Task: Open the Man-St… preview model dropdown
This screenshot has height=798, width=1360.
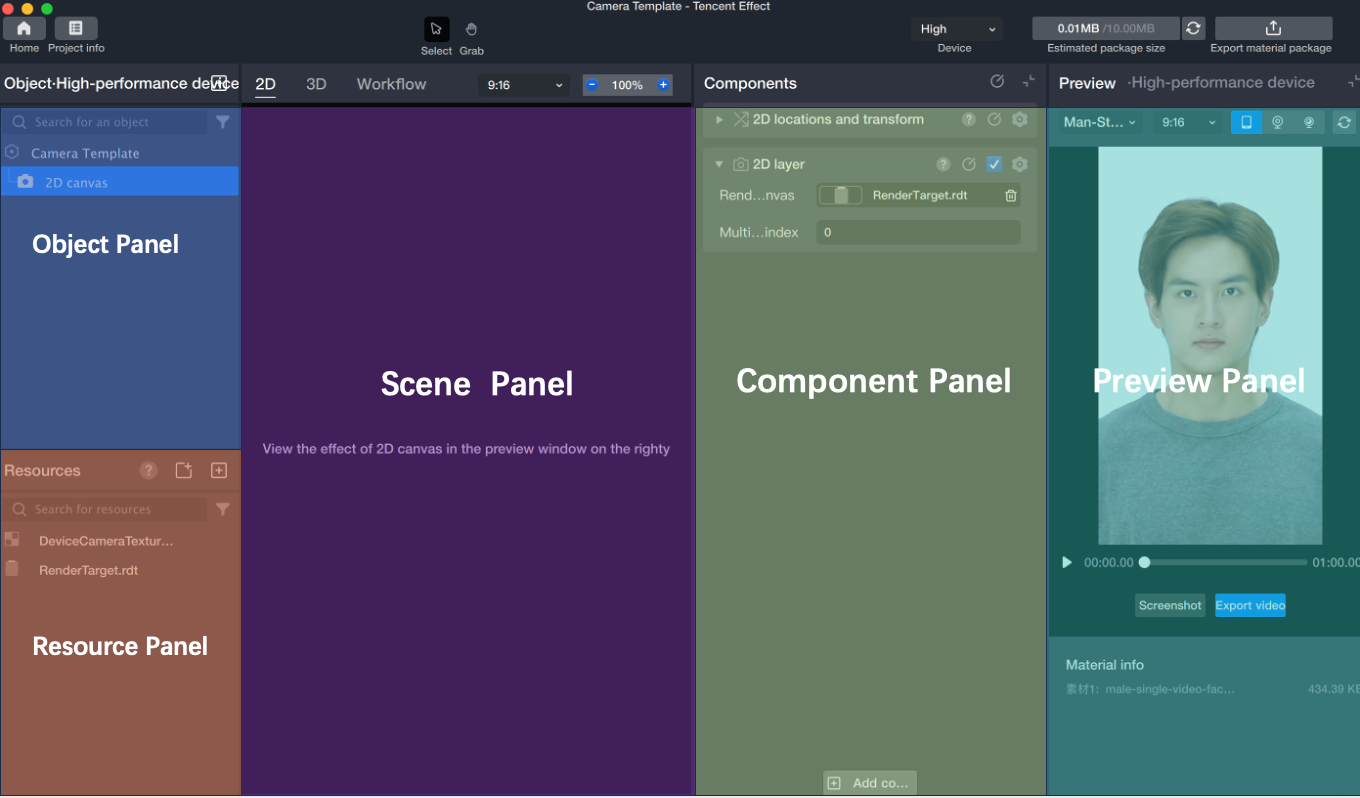Action: pos(1100,122)
